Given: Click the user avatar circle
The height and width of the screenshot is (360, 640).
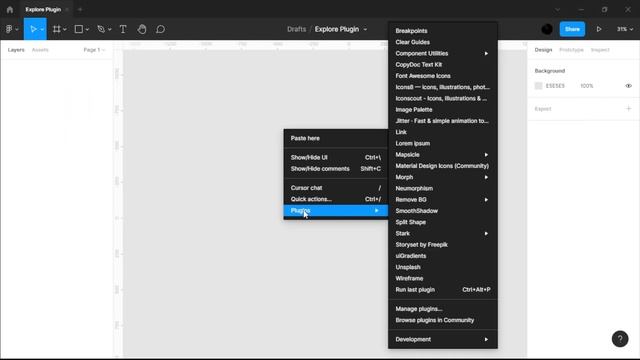Looking at the screenshot, I should 547,29.
